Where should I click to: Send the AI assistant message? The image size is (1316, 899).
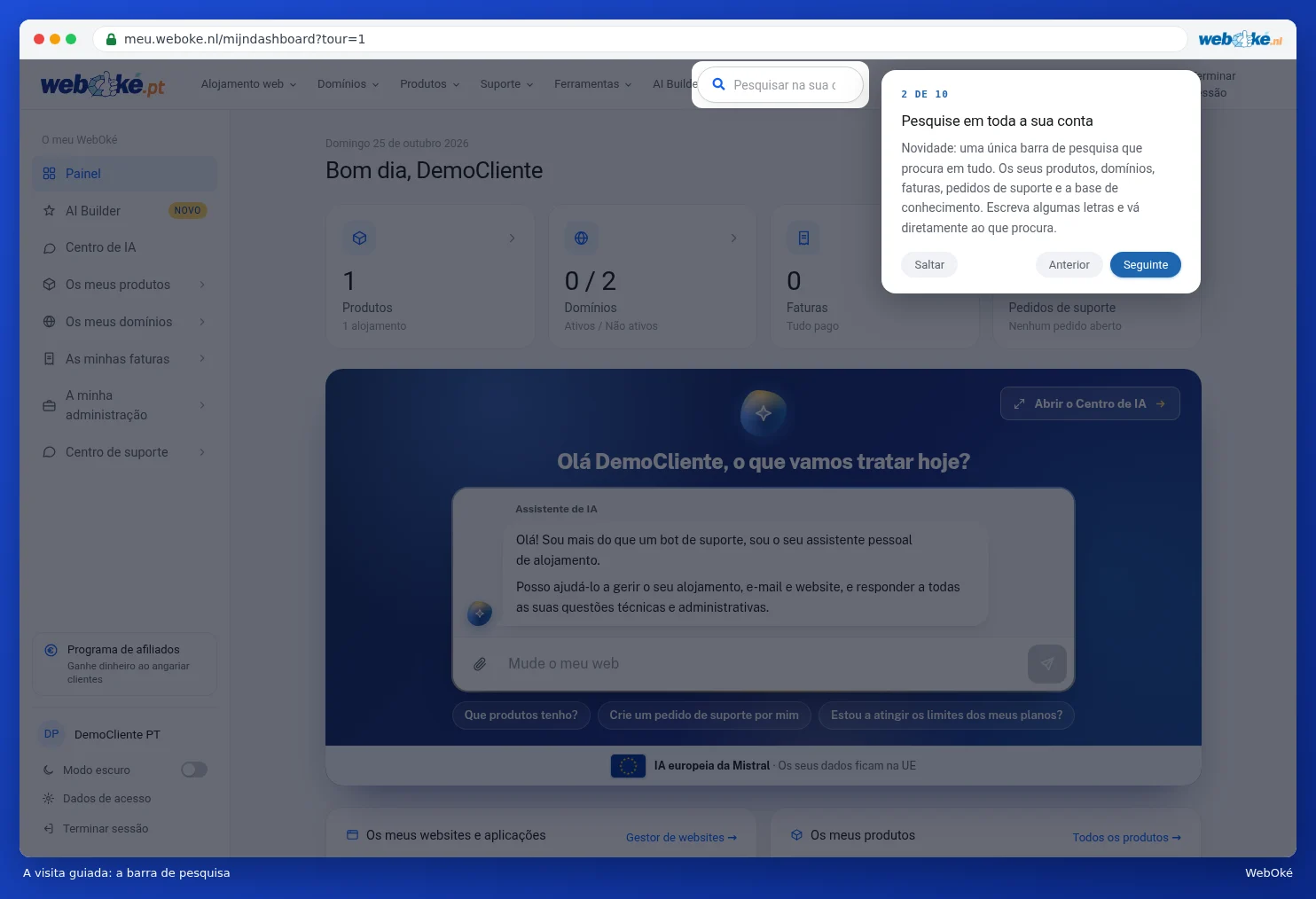point(1047,663)
